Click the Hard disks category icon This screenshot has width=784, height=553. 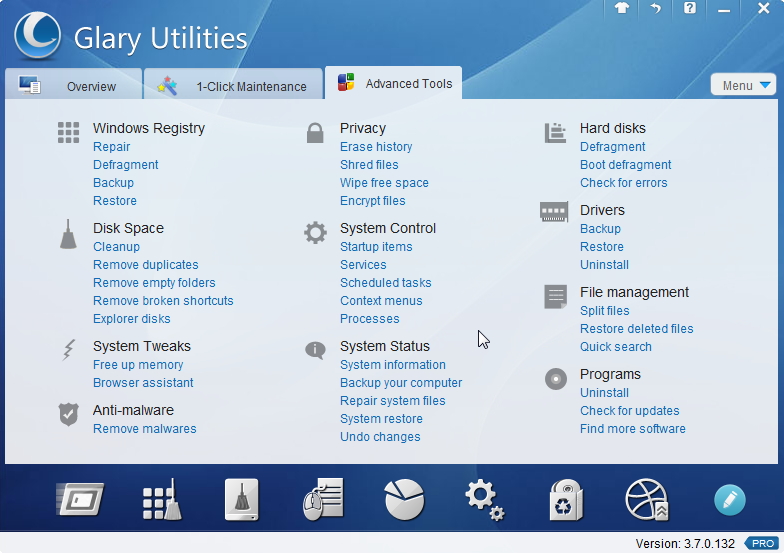tap(555, 132)
